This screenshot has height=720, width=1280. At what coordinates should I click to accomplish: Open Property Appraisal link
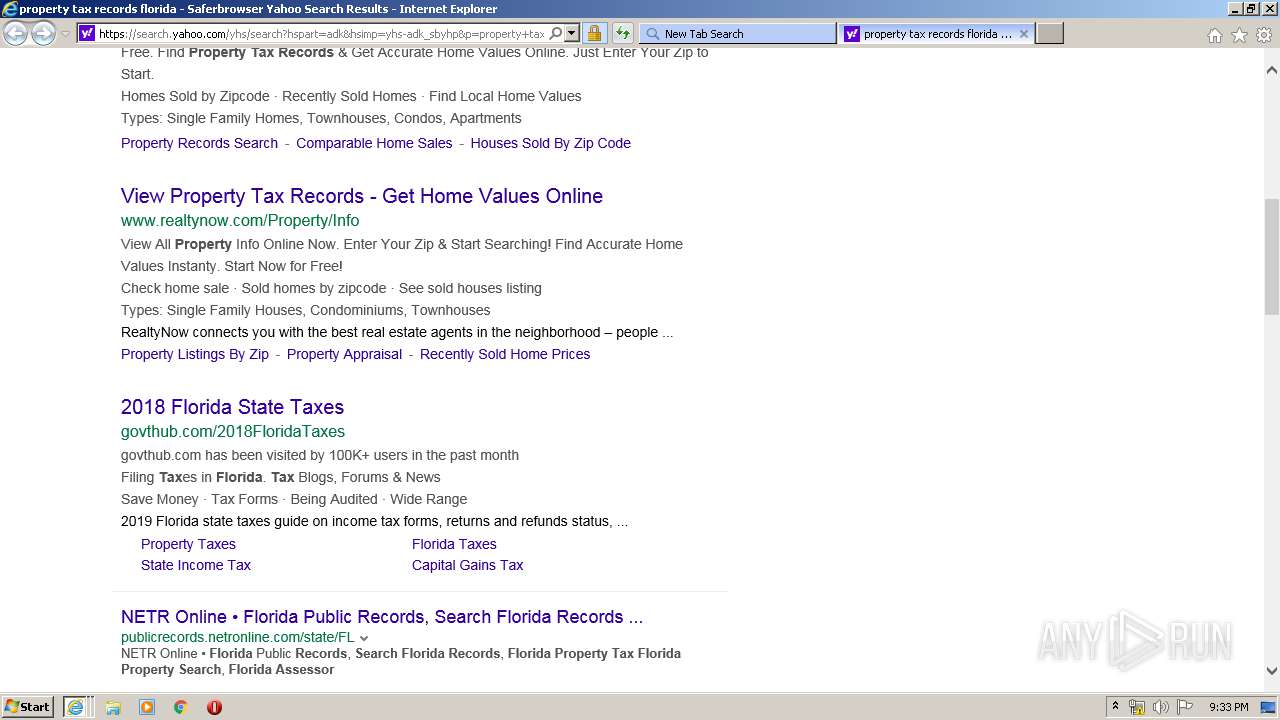coord(344,354)
